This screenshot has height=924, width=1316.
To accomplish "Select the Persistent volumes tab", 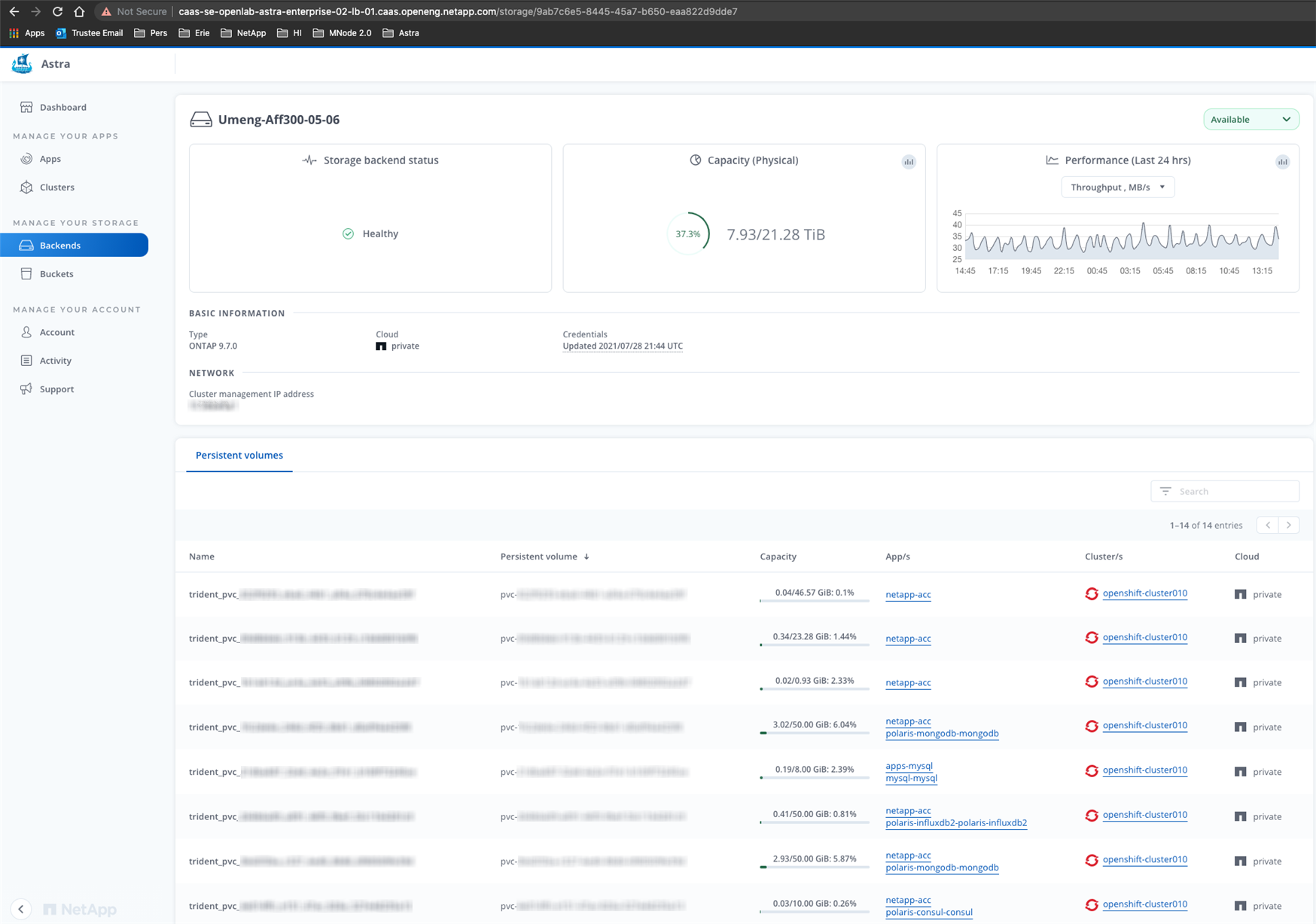I will click(239, 455).
